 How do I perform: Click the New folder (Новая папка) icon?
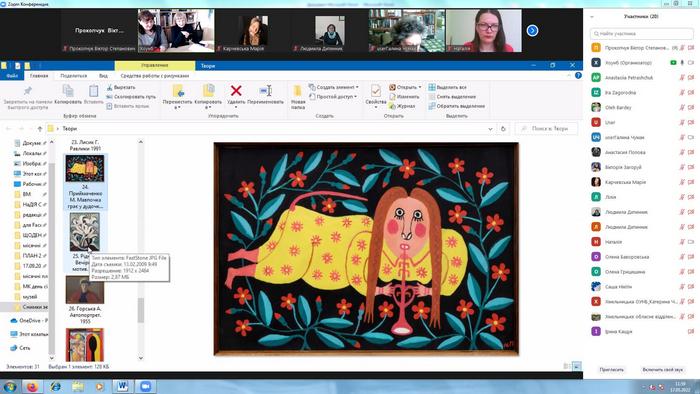click(x=298, y=91)
